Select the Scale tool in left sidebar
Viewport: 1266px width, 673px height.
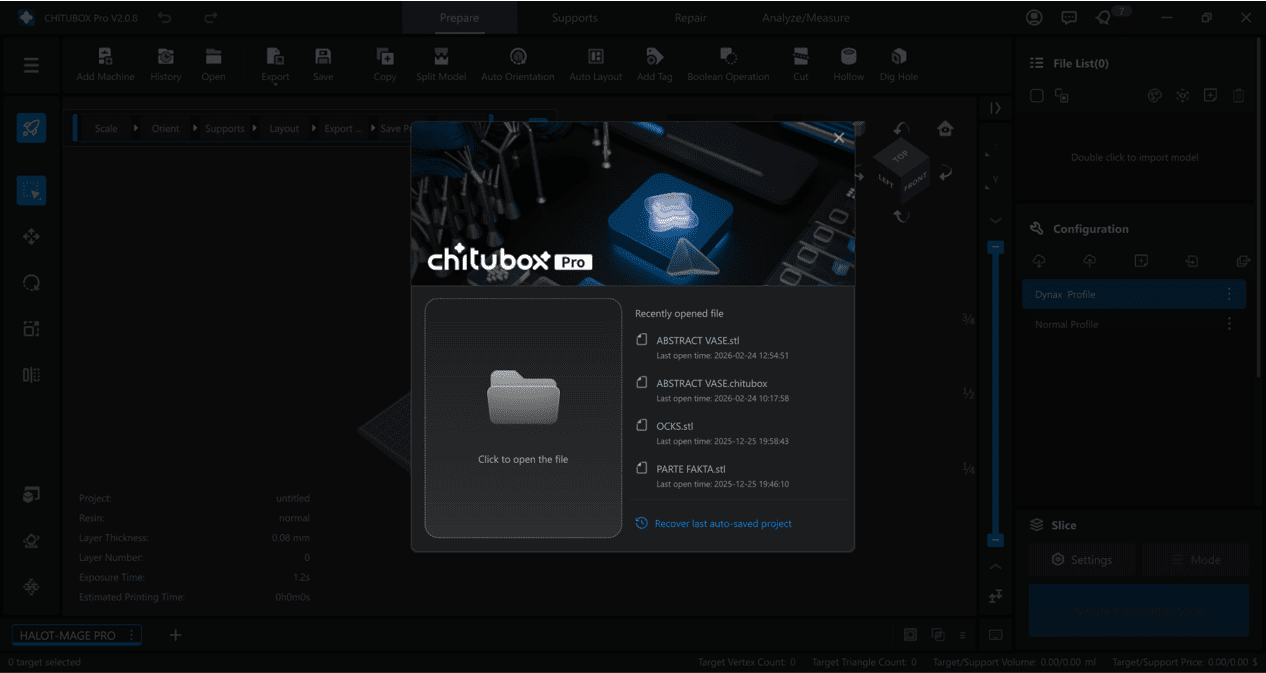pyautogui.click(x=31, y=329)
